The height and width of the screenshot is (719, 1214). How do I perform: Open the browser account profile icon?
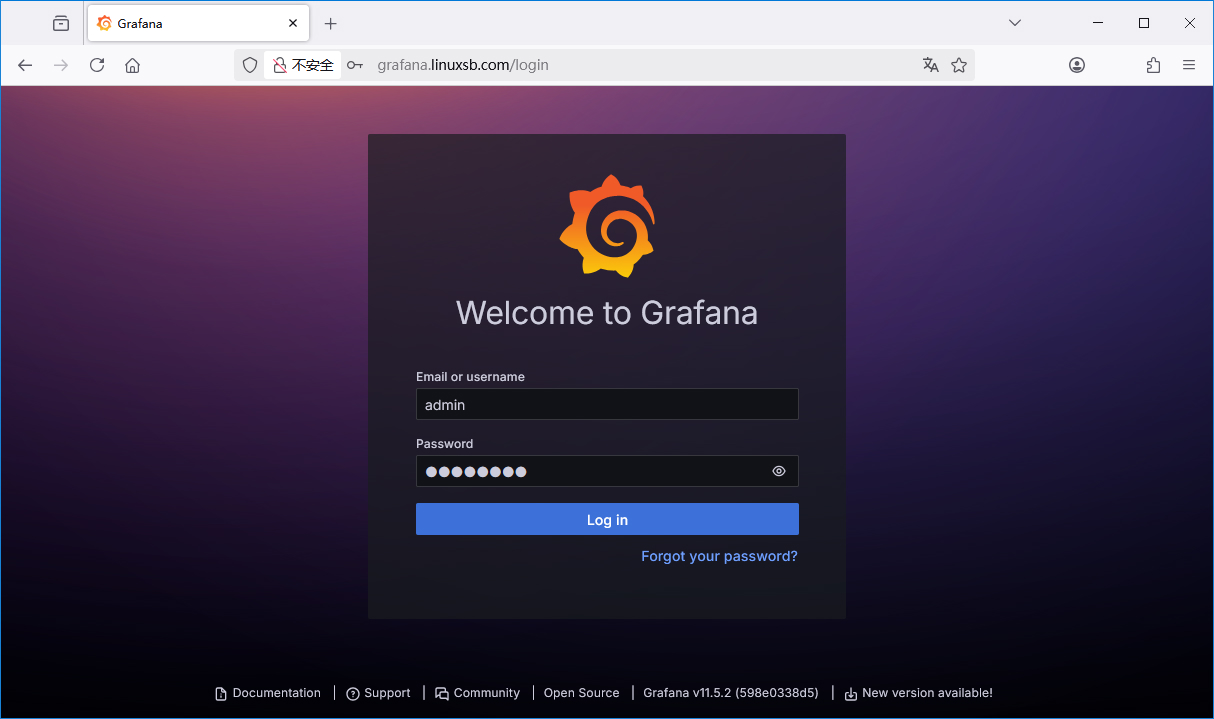tap(1077, 65)
